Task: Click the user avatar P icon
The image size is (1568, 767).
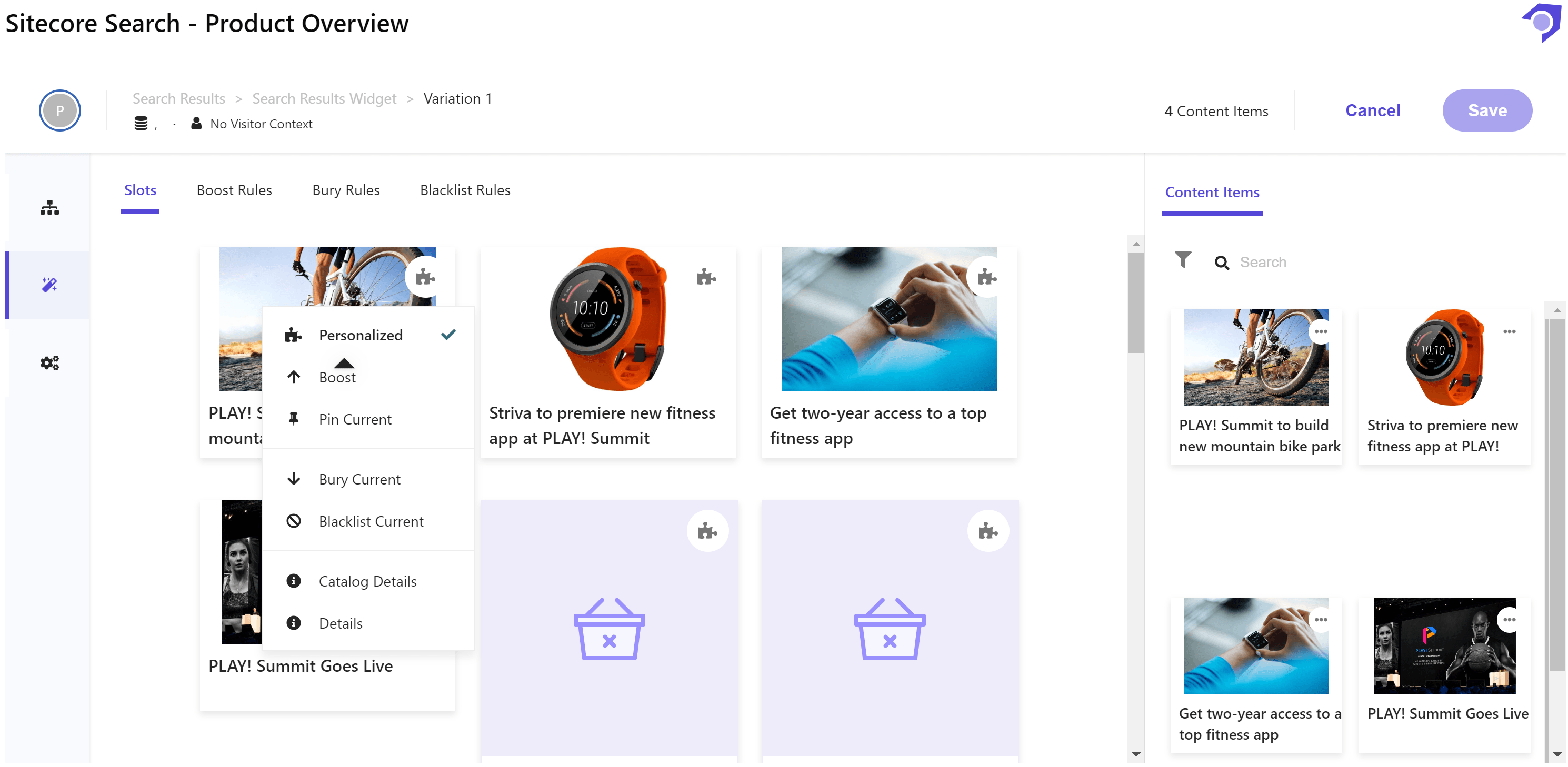Action: pyautogui.click(x=59, y=110)
